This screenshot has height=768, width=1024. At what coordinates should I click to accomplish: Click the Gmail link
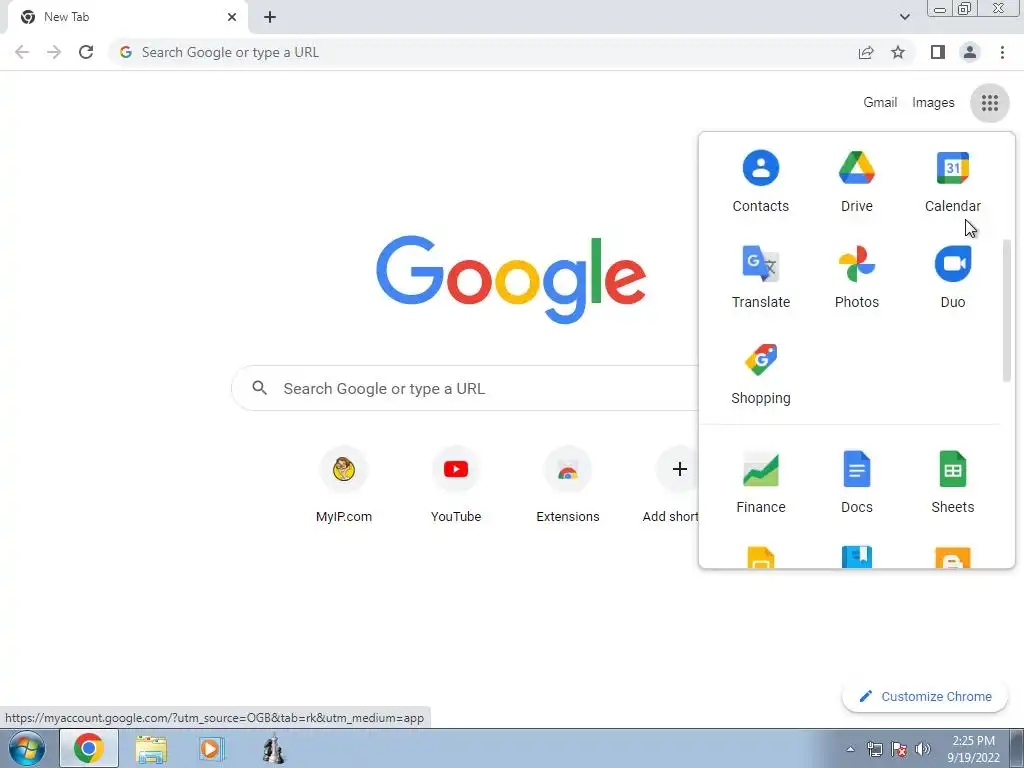click(880, 103)
